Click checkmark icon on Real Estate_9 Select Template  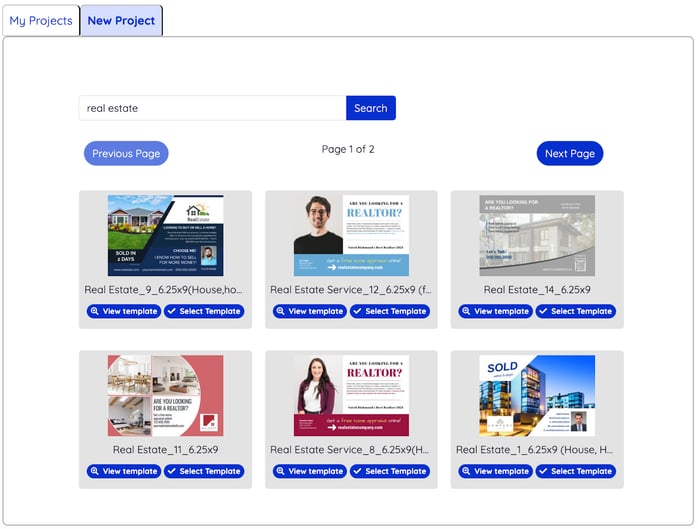pos(172,311)
